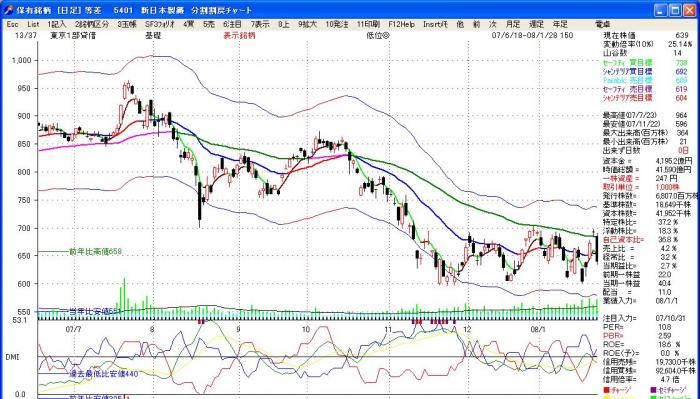Go to the 前 previous stock button

[x=477, y=24]
